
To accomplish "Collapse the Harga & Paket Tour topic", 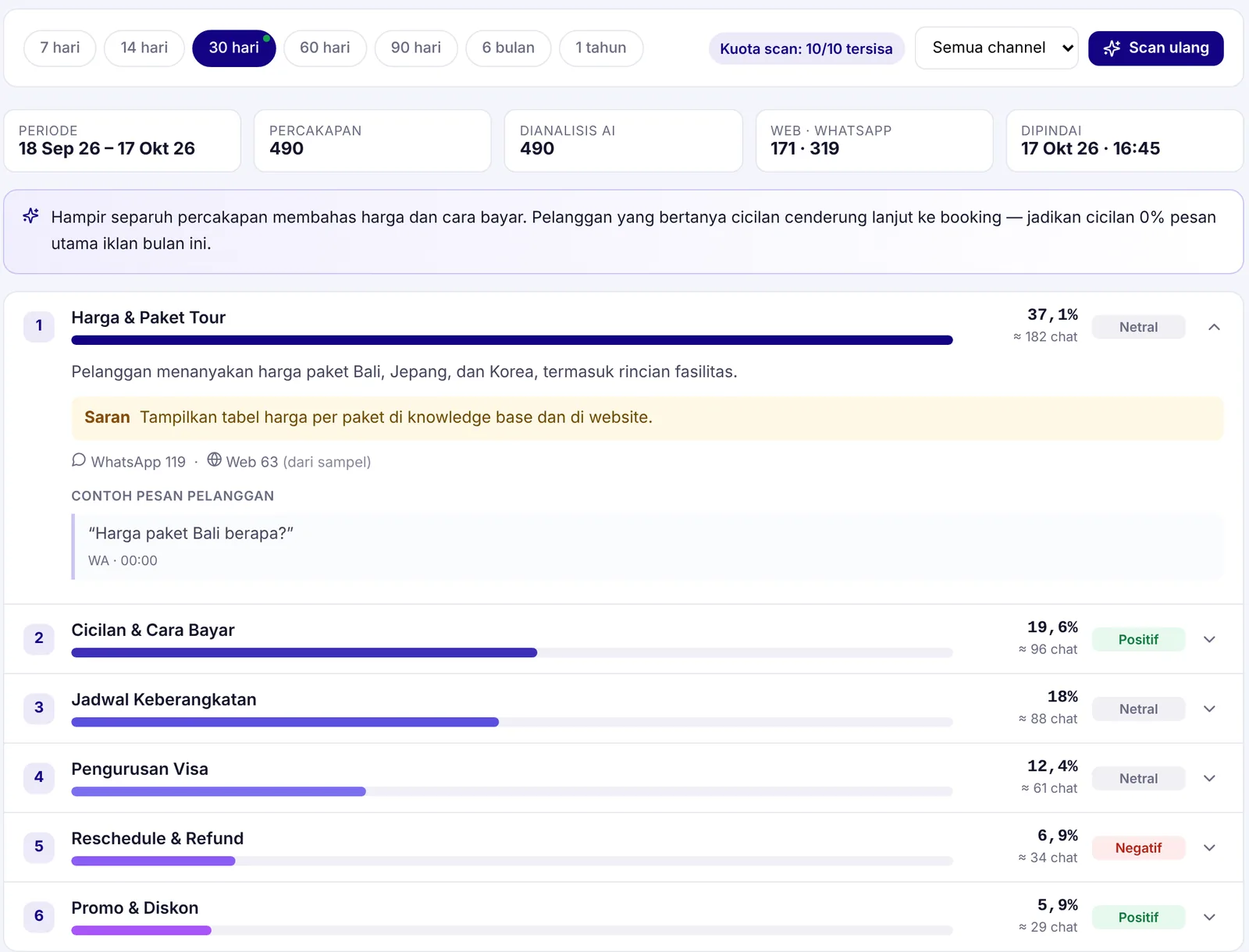I will [x=1214, y=327].
